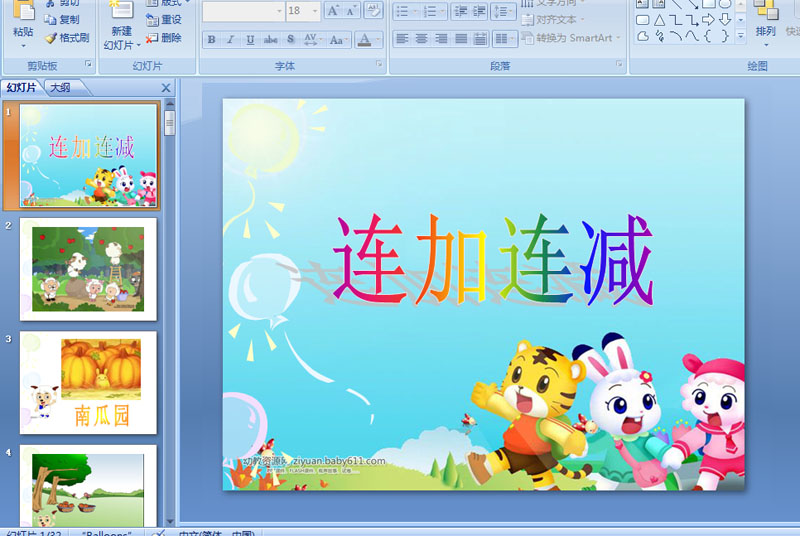Screen dimensions: 800x536
Task: Open the Clipboard dialog launcher
Action: pos(88,64)
